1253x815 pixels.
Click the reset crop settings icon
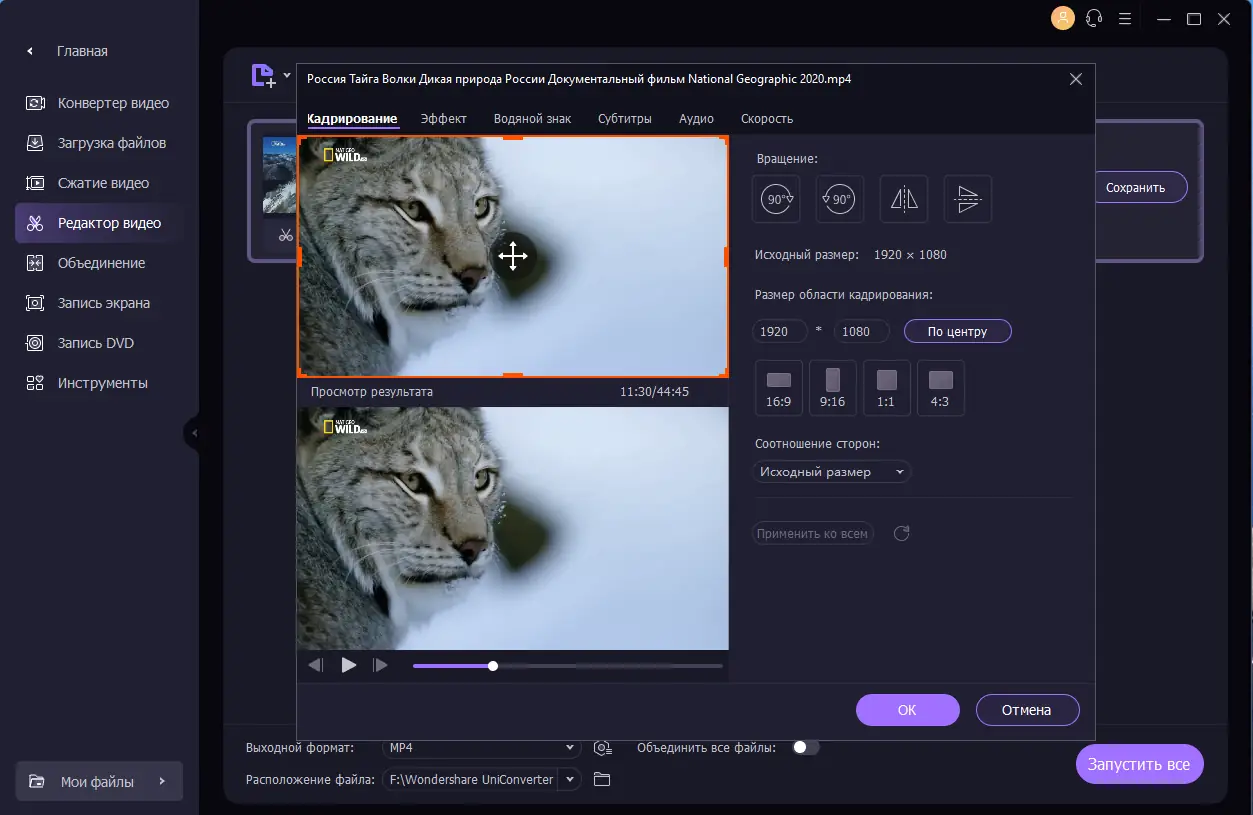click(x=901, y=534)
